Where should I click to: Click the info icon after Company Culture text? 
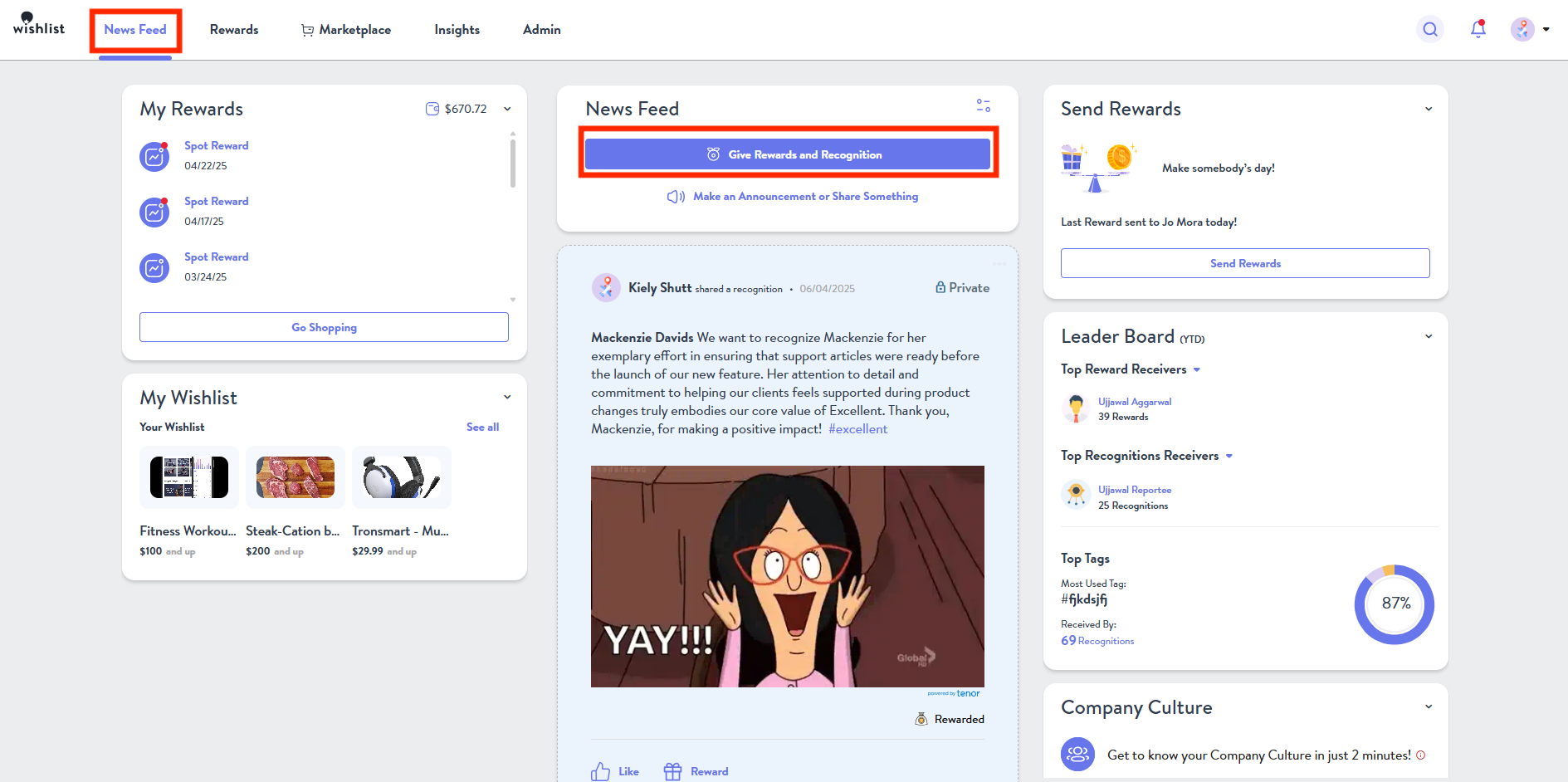pyautogui.click(x=1420, y=755)
